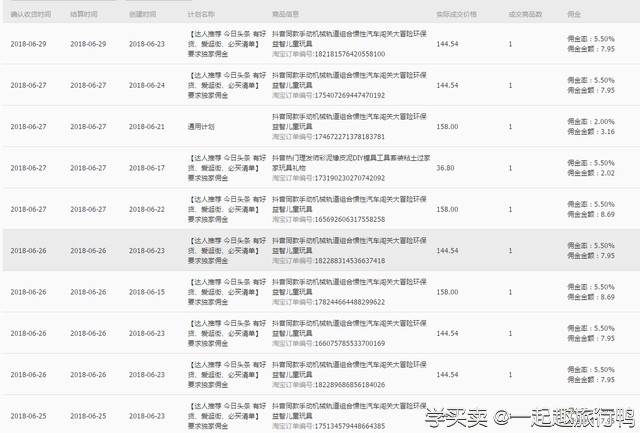
Task: Select order number 173190230270742092
Action: coord(350,178)
